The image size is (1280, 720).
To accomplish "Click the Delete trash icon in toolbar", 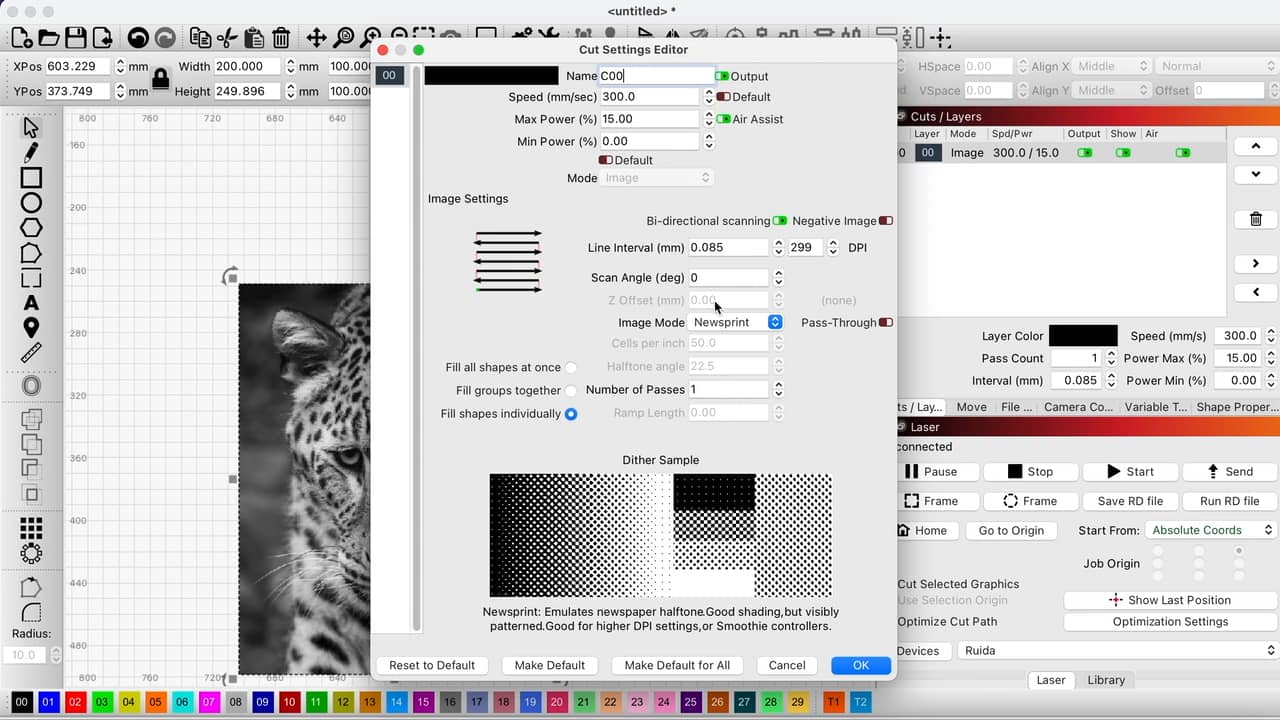I will click(x=281, y=38).
